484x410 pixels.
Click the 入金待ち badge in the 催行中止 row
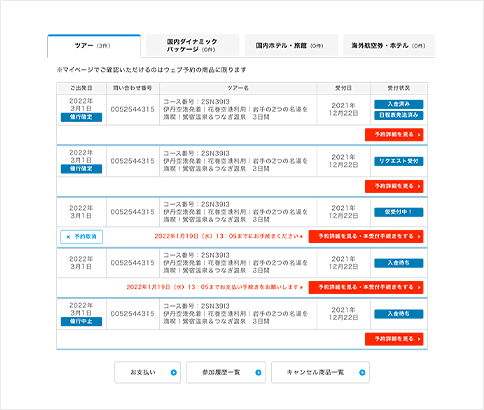399,314
